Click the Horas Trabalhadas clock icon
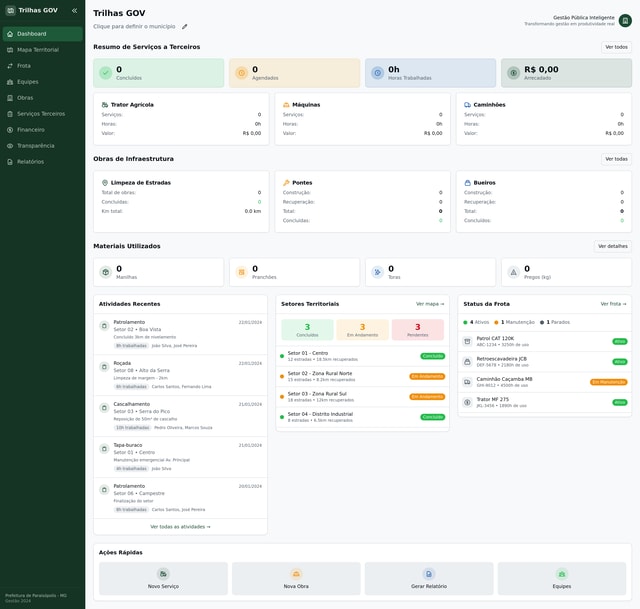Image resolution: width=640 pixels, height=609 pixels. (x=377, y=73)
